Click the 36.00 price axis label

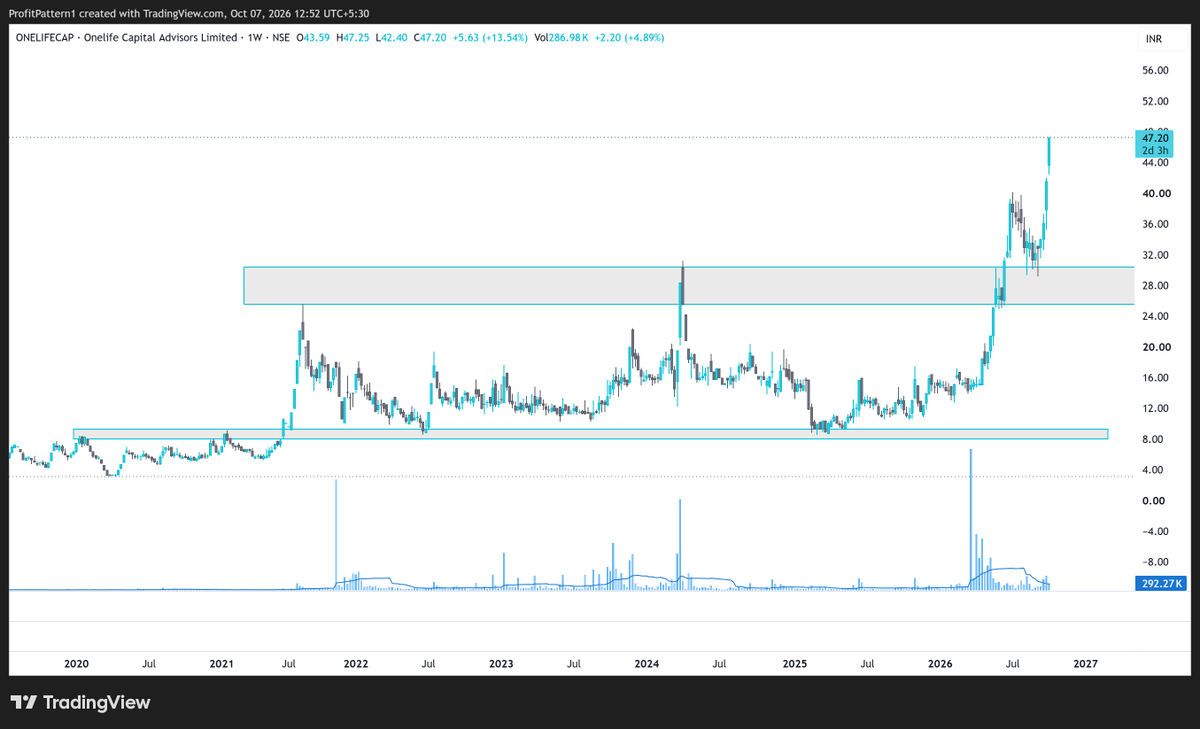[x=1156, y=225]
